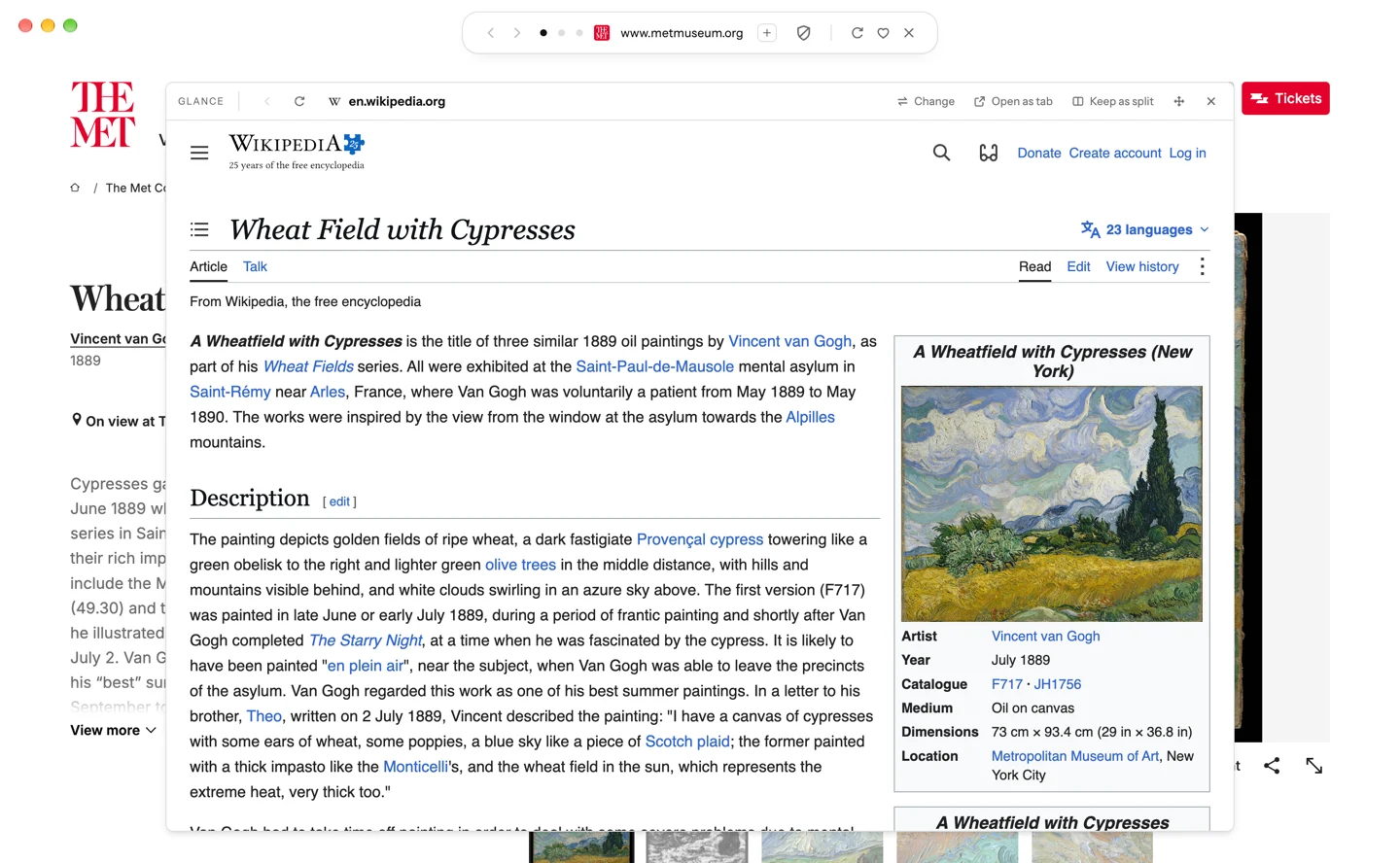Screen dimensions: 1400x863
Task: Edit the Description section via edit link
Action: (x=339, y=501)
